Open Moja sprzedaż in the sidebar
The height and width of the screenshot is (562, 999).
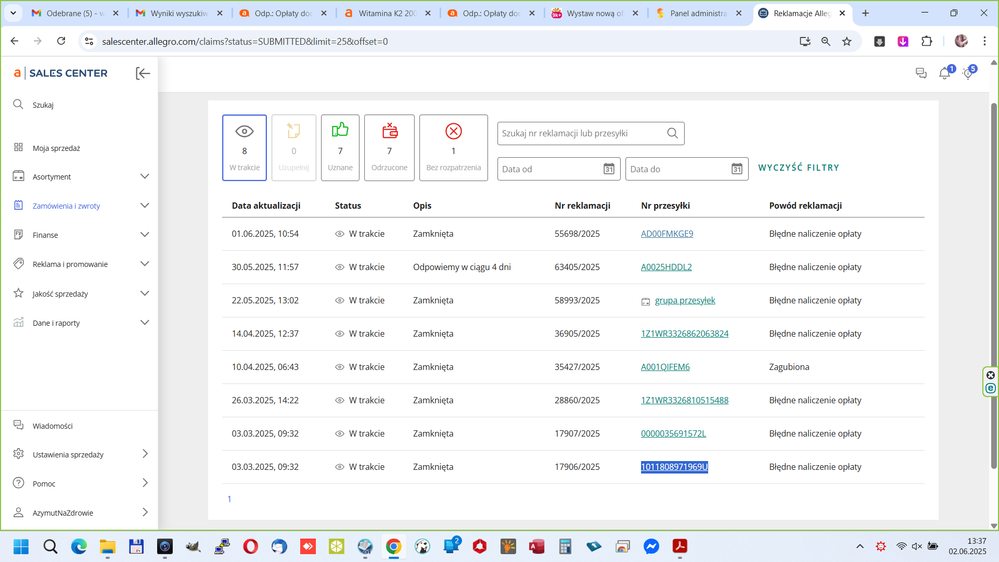[56, 148]
